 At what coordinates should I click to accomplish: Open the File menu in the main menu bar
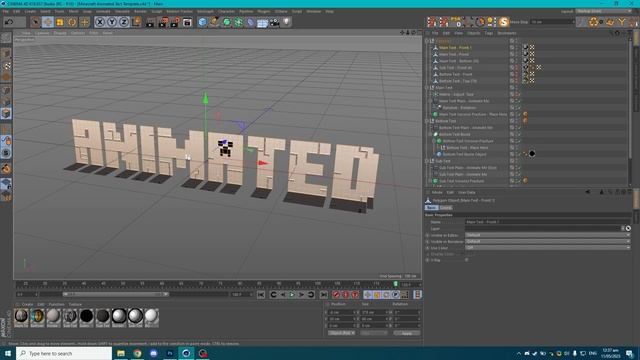click(x=5, y=11)
